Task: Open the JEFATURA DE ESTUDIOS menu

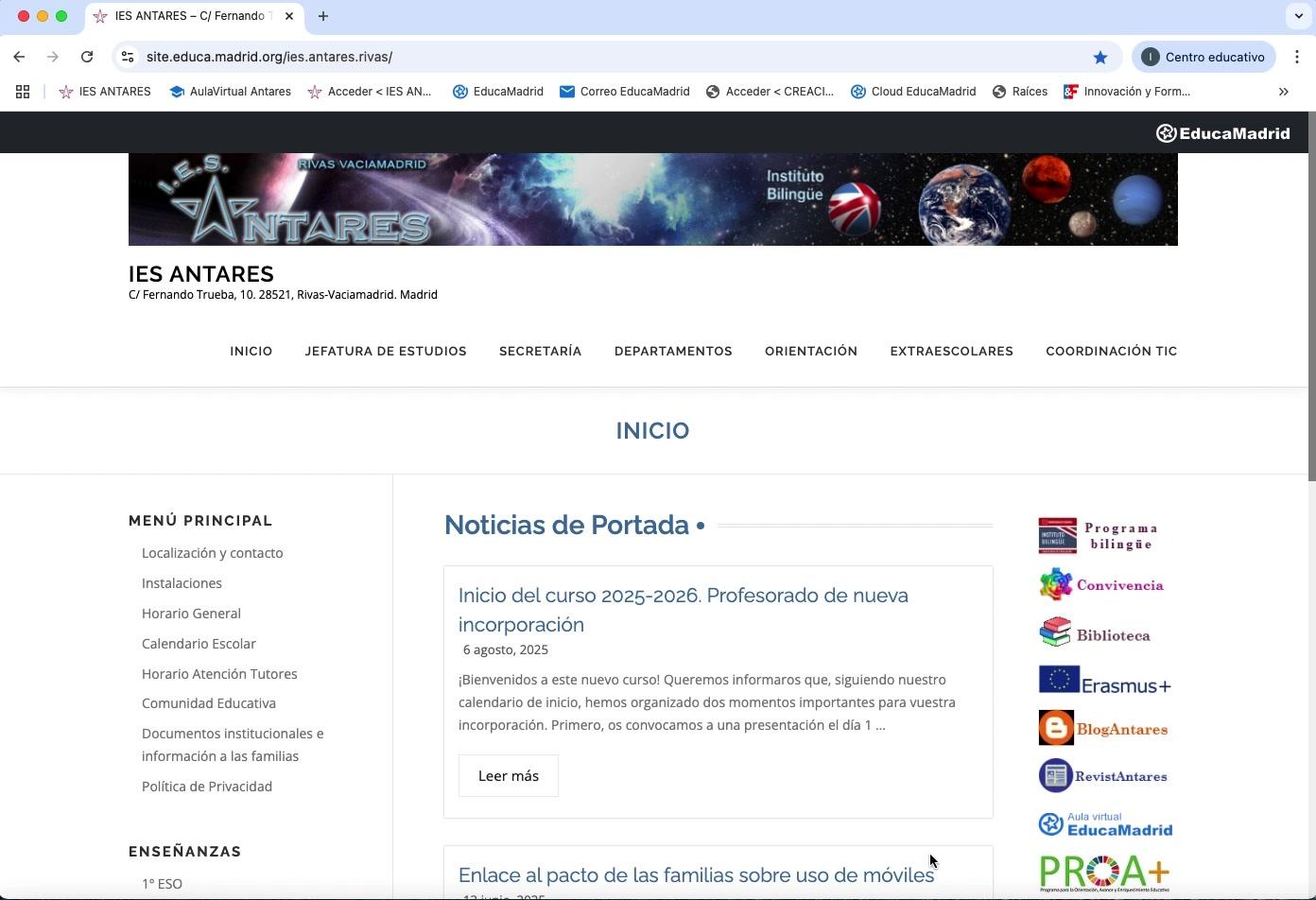Action: click(x=386, y=351)
